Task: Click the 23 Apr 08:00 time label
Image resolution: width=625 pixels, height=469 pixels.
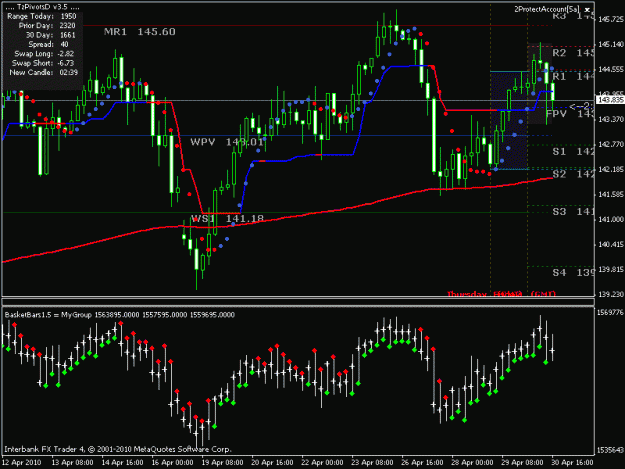Action: coord(372,462)
